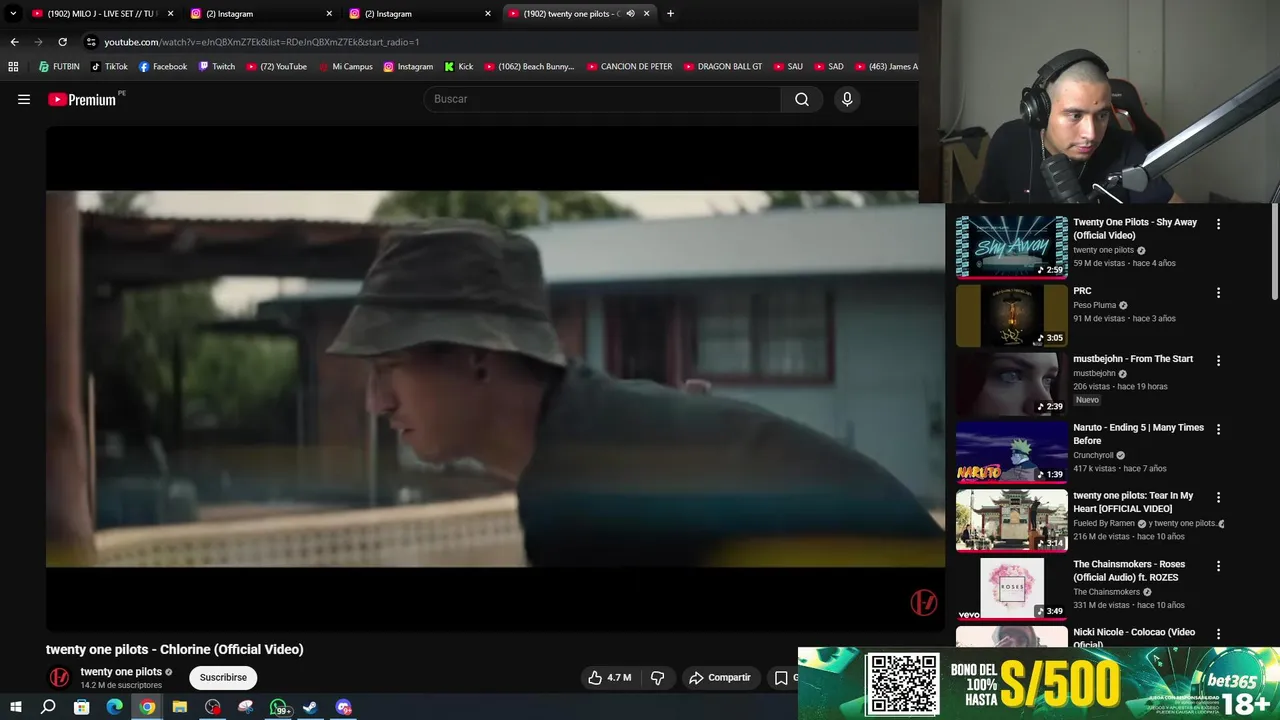Open Instagram bookmark
Image resolution: width=1280 pixels, height=720 pixels.
pyautogui.click(x=408, y=67)
